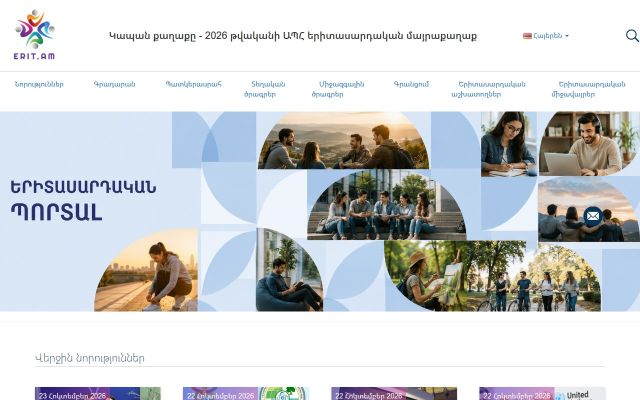Screen dimensions: 640x400
Task: Click banner photo of man with headphones
Action: (589, 144)
